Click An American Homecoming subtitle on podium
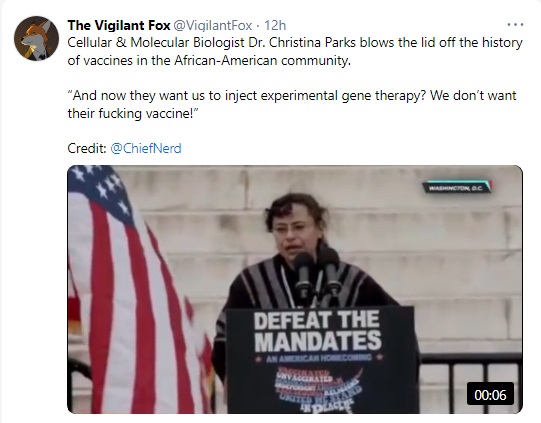Screen dimensions: 541x423 point(318,358)
